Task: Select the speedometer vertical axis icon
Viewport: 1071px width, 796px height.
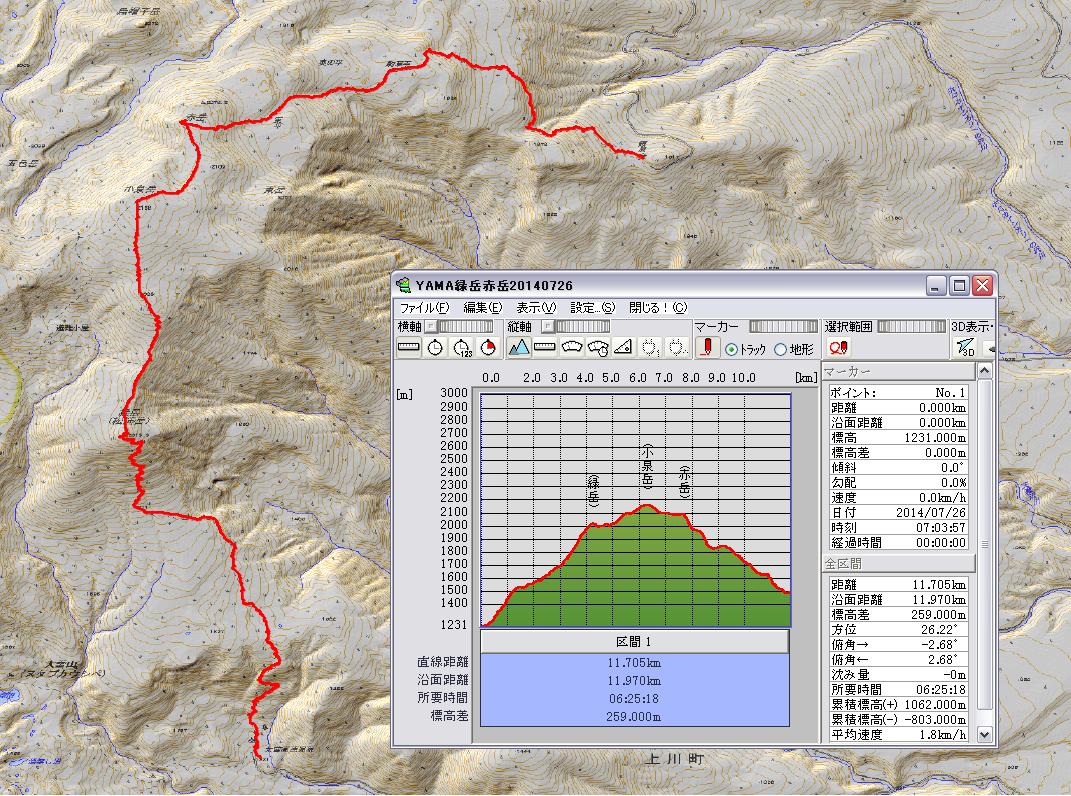Action: (571, 348)
